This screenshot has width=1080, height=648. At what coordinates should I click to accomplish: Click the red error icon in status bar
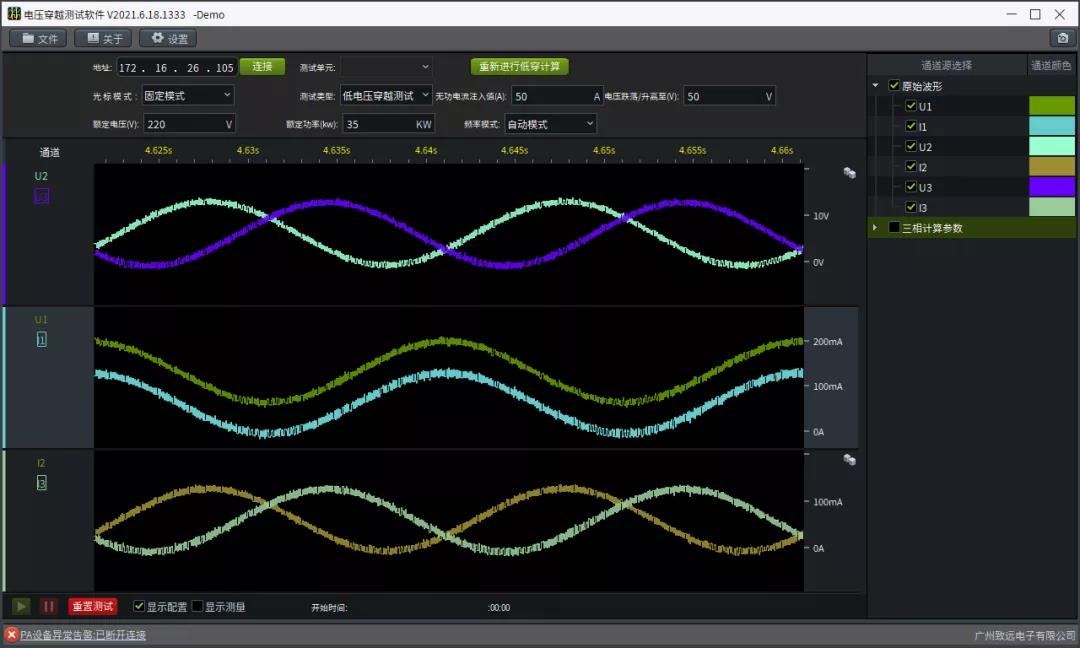click(11, 635)
